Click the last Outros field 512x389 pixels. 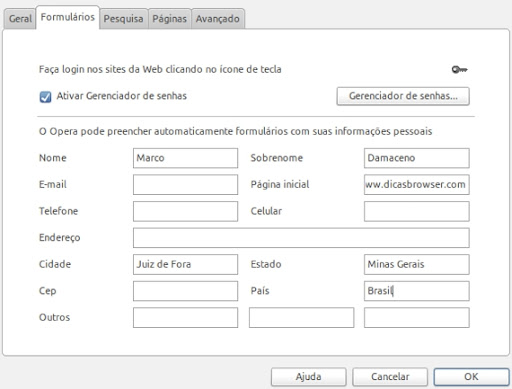click(417, 318)
